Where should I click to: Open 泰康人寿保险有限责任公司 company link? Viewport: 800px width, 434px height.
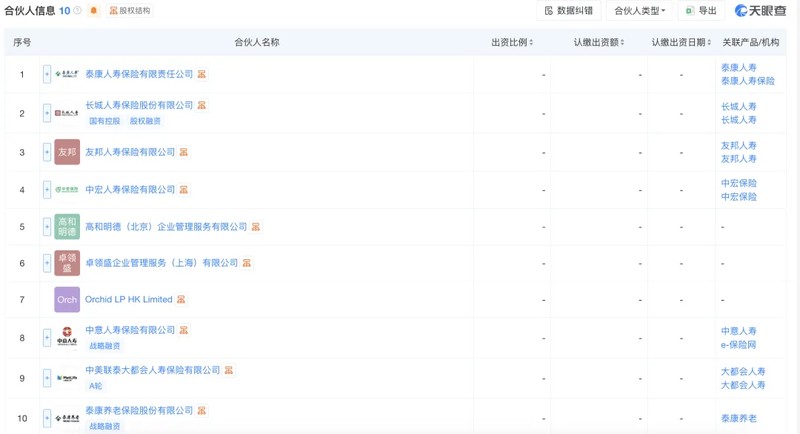(x=139, y=74)
